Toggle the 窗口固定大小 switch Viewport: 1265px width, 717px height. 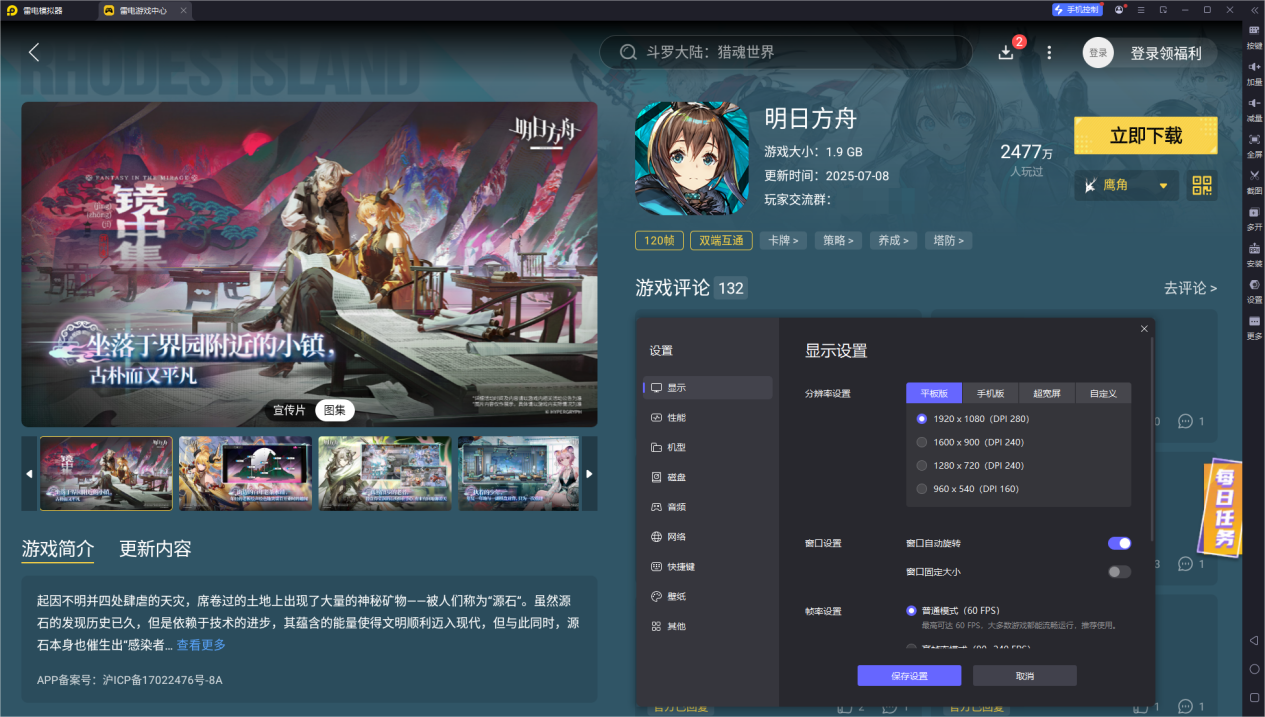pyautogui.click(x=1119, y=572)
